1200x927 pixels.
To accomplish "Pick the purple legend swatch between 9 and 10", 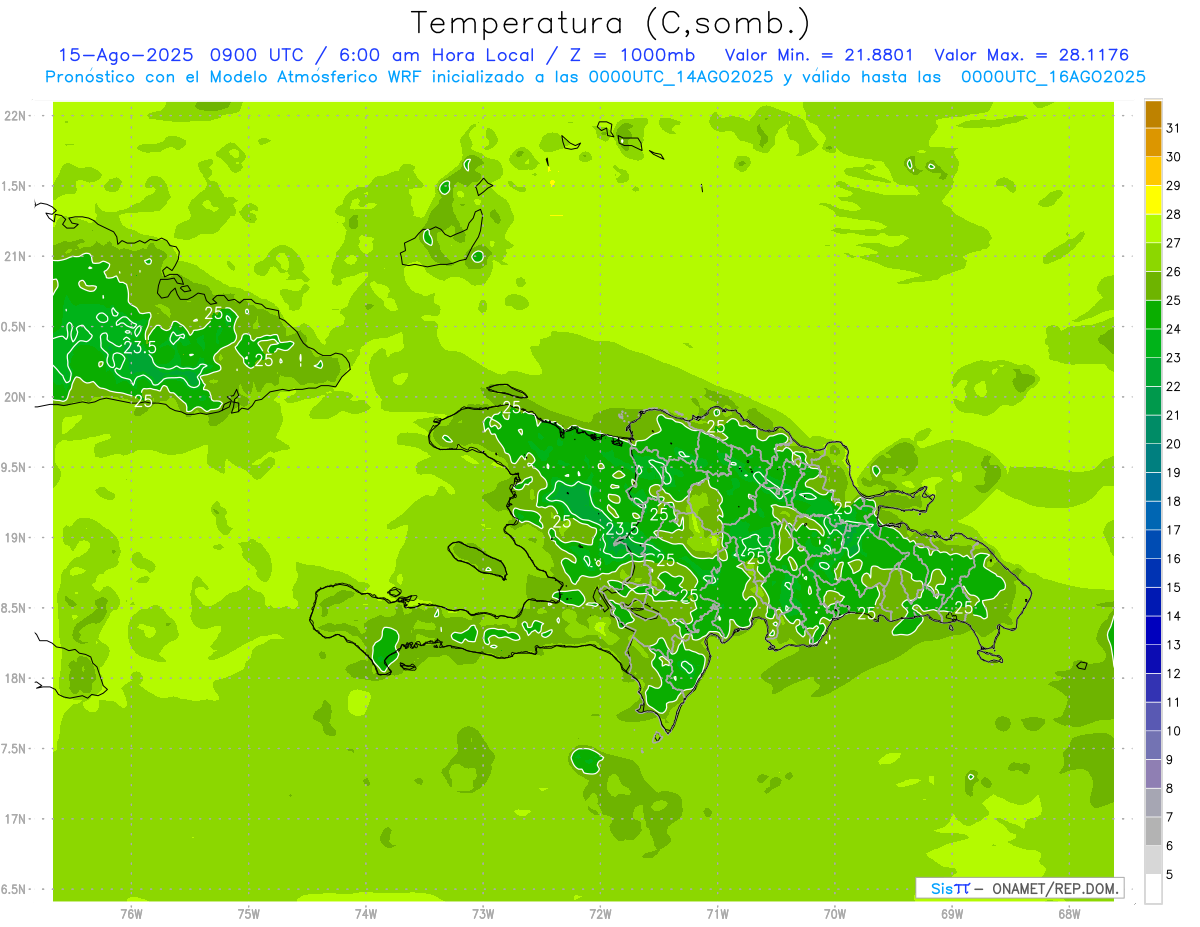I will [1154, 745].
